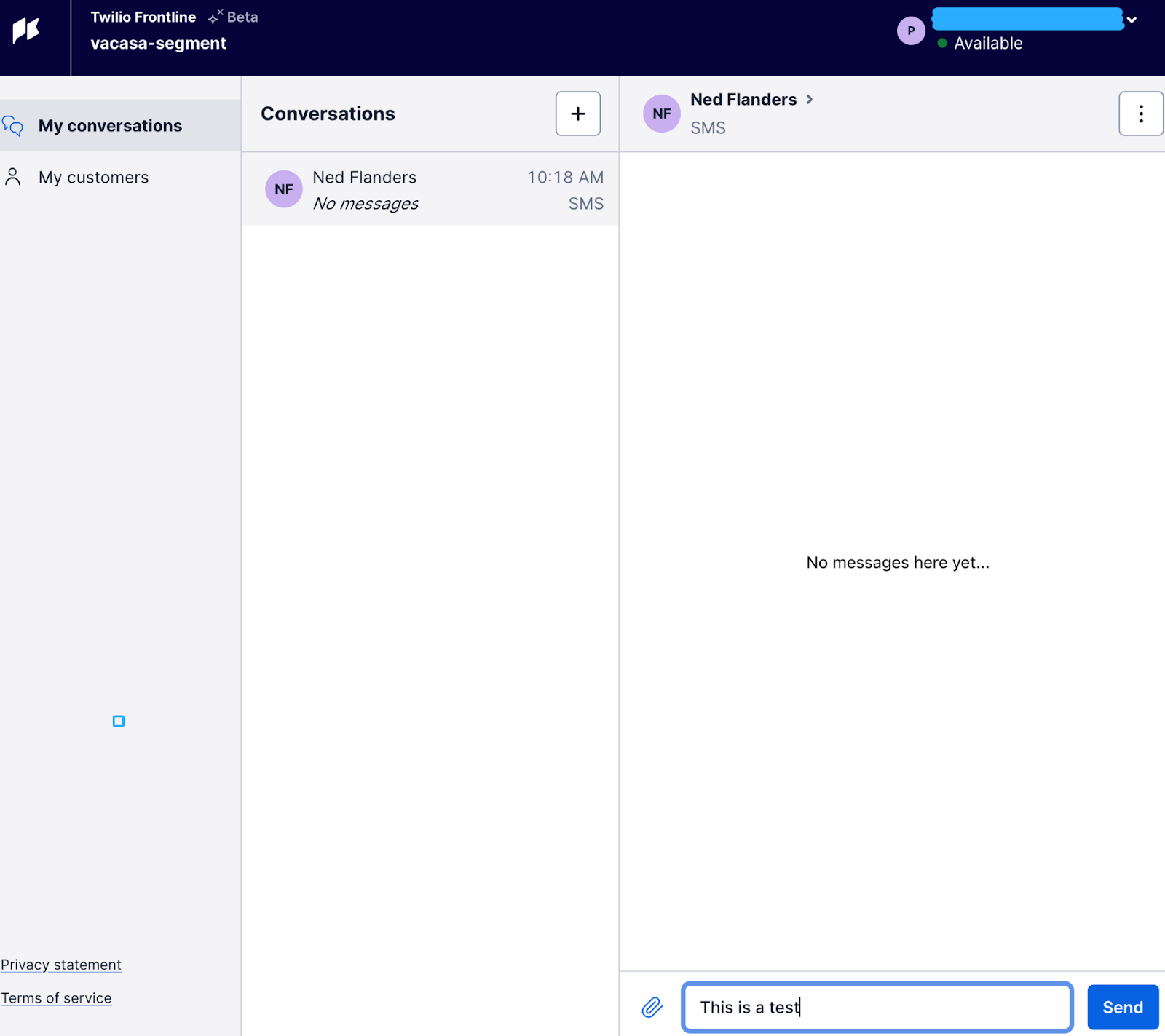Open Ned Flanders details via chevron
Image resolution: width=1165 pixels, height=1036 pixels.
coord(810,100)
